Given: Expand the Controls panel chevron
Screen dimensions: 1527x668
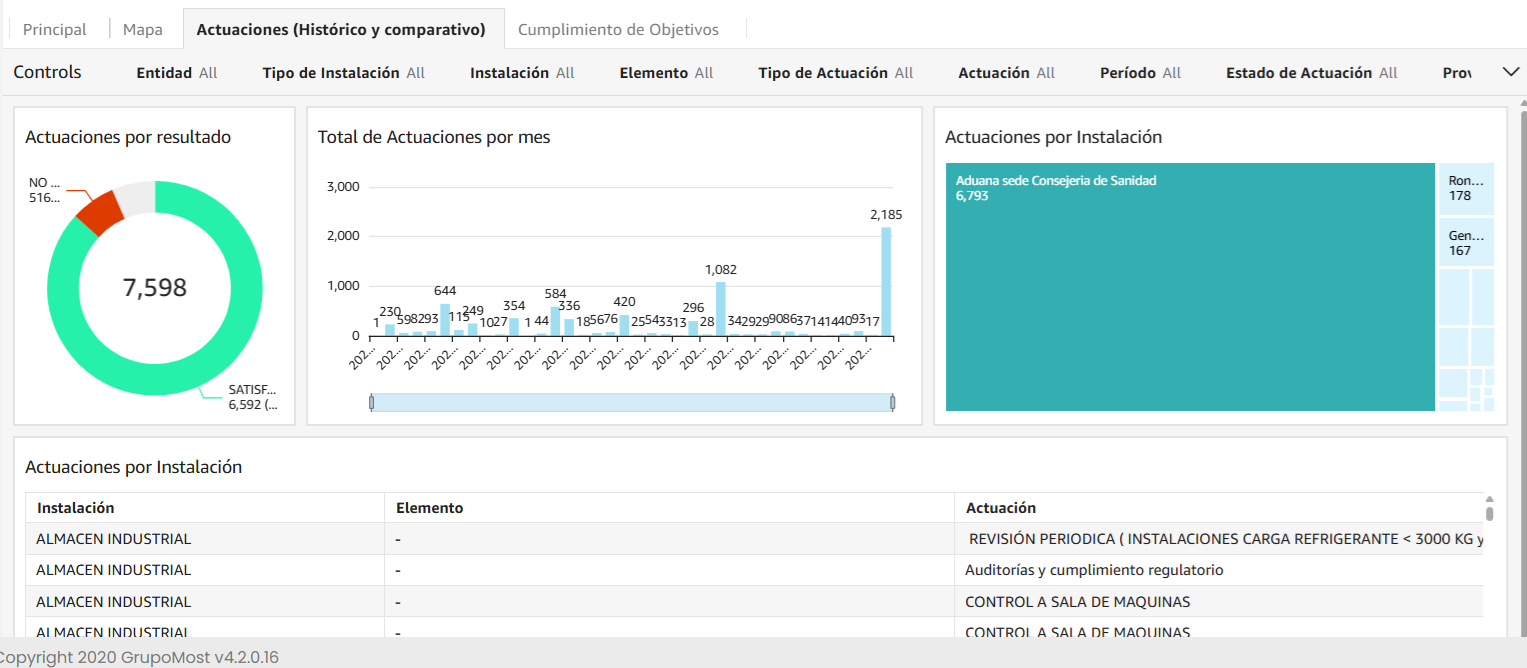Looking at the screenshot, I should (x=1510, y=72).
